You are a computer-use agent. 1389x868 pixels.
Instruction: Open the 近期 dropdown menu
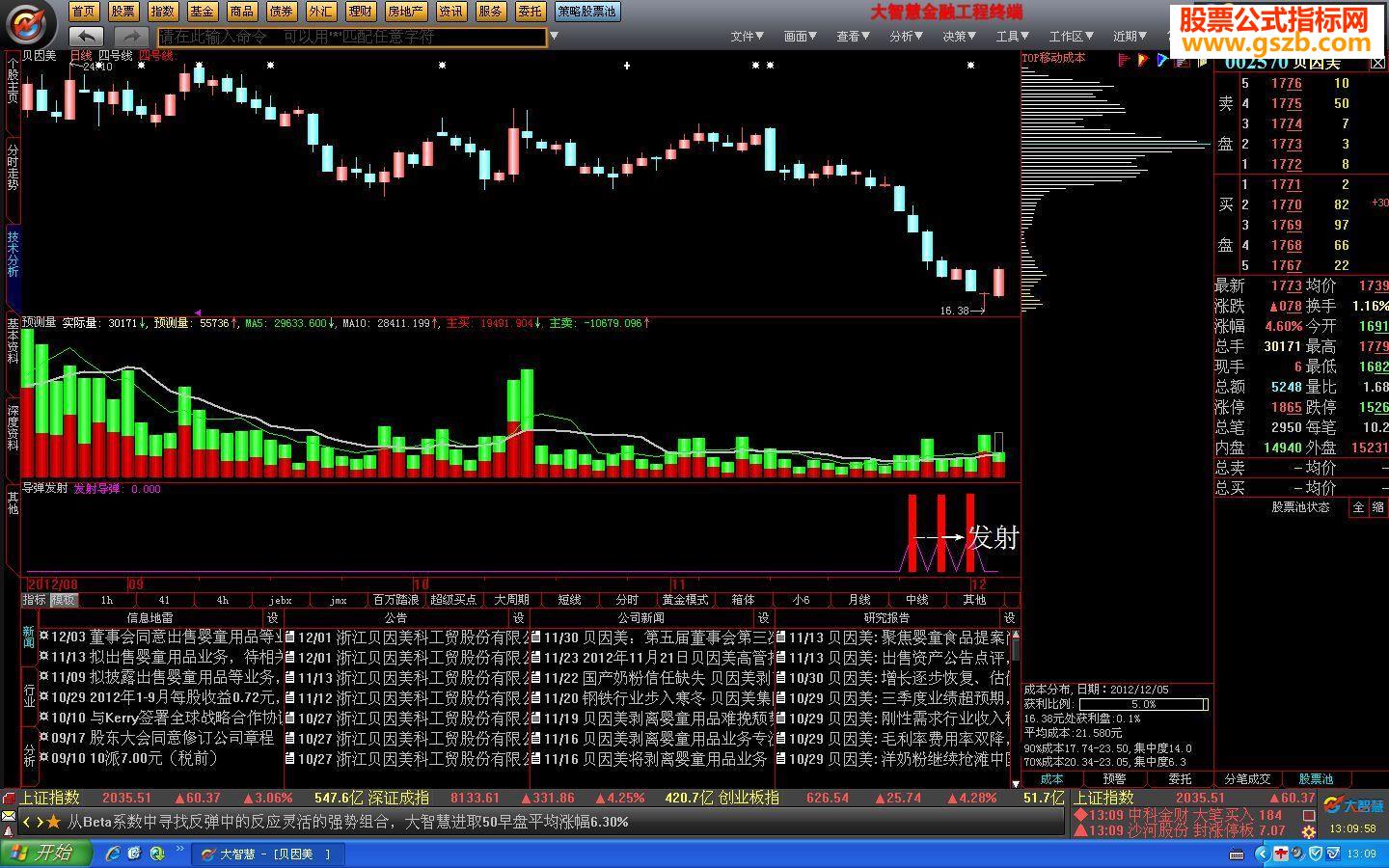point(1130,37)
